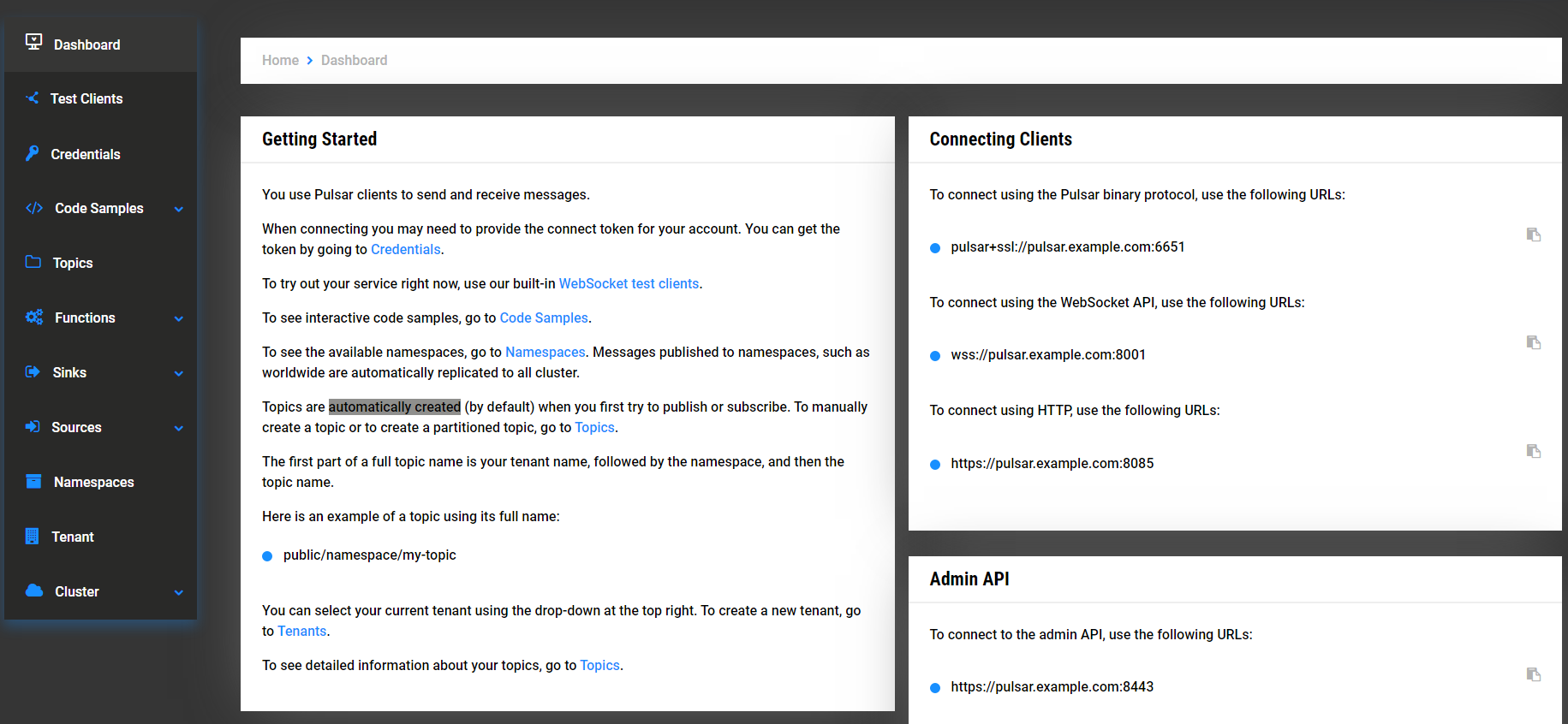Viewport: 1568px width, 724px height.
Task: Click the Topics folder icon
Action: coord(33,262)
